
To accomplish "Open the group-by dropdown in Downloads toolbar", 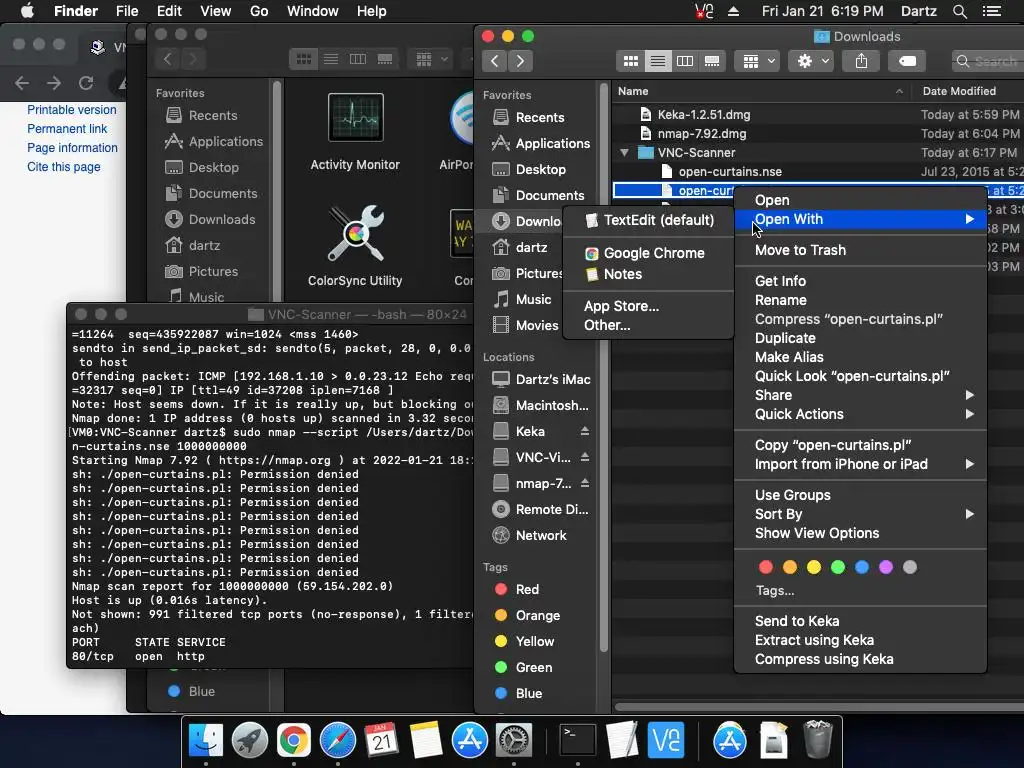I will pos(757,61).
